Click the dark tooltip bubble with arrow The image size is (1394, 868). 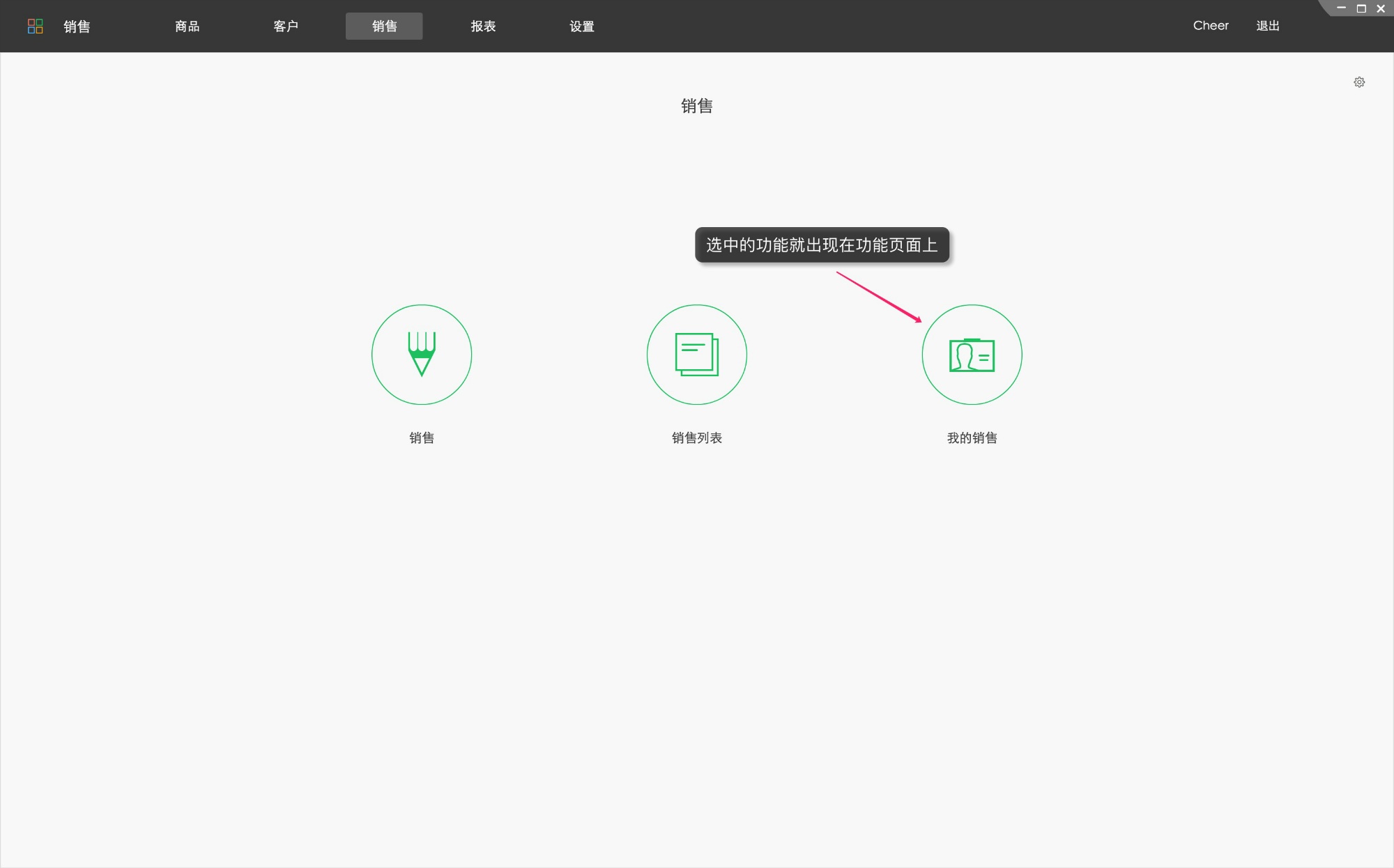tap(822, 245)
